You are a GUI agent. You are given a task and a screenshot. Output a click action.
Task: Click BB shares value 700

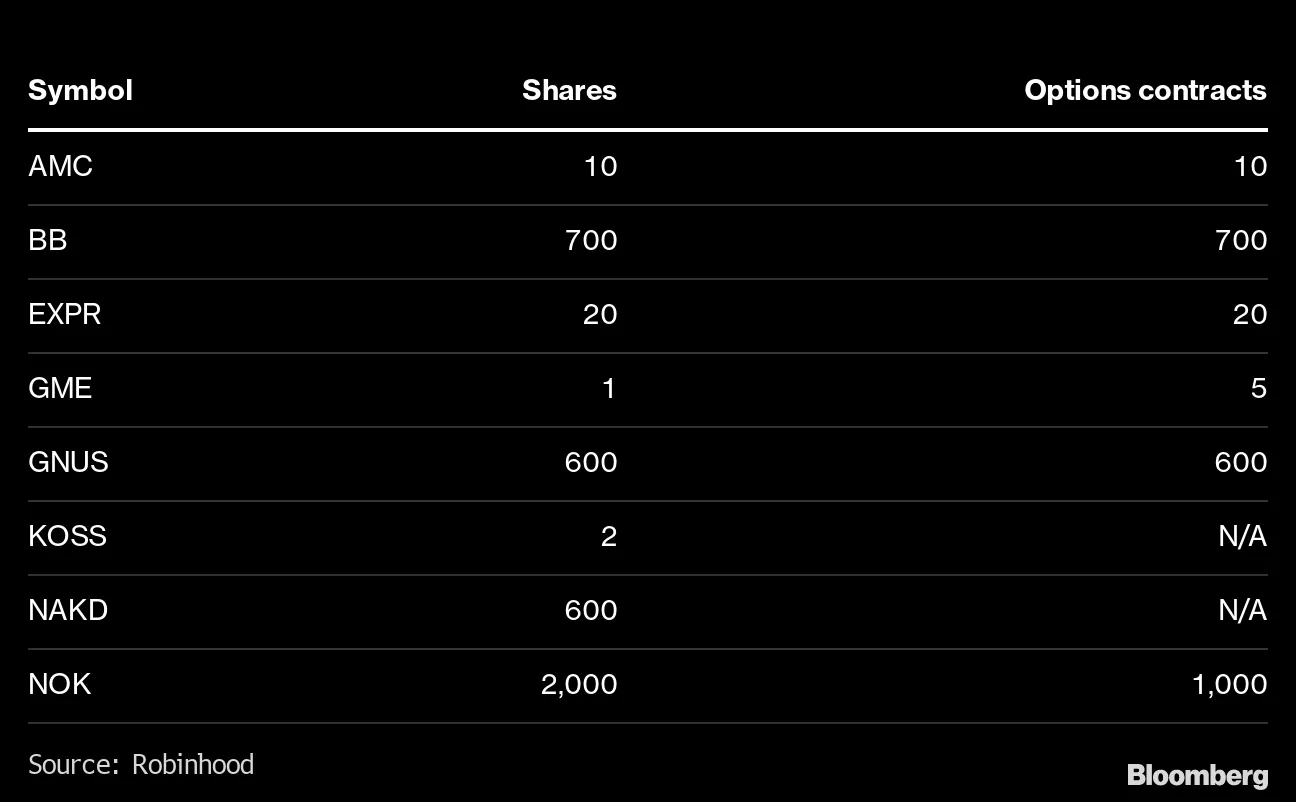point(590,240)
